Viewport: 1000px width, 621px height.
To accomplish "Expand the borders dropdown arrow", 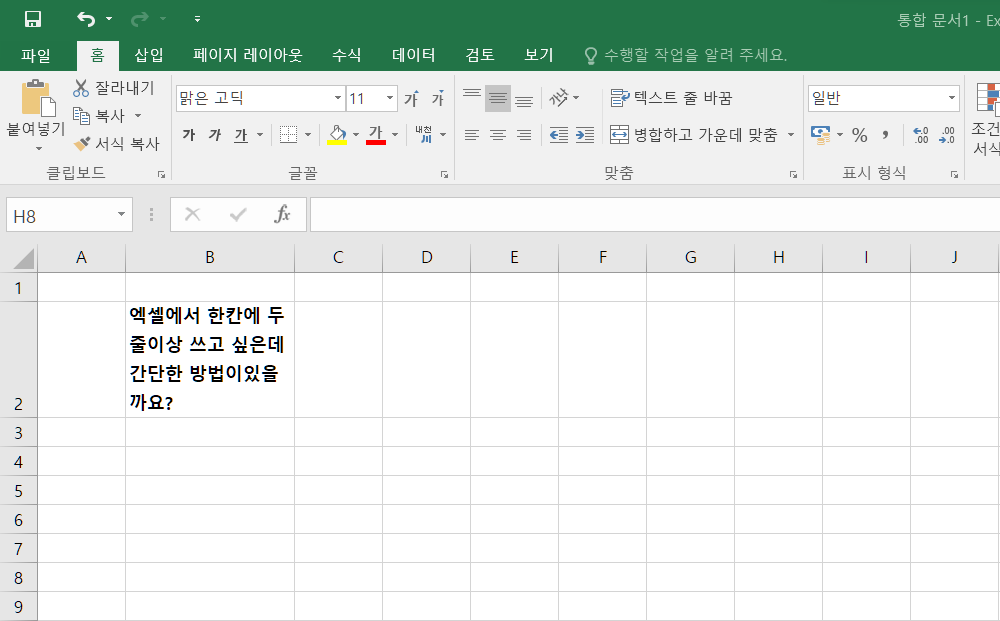I will tap(308, 135).
